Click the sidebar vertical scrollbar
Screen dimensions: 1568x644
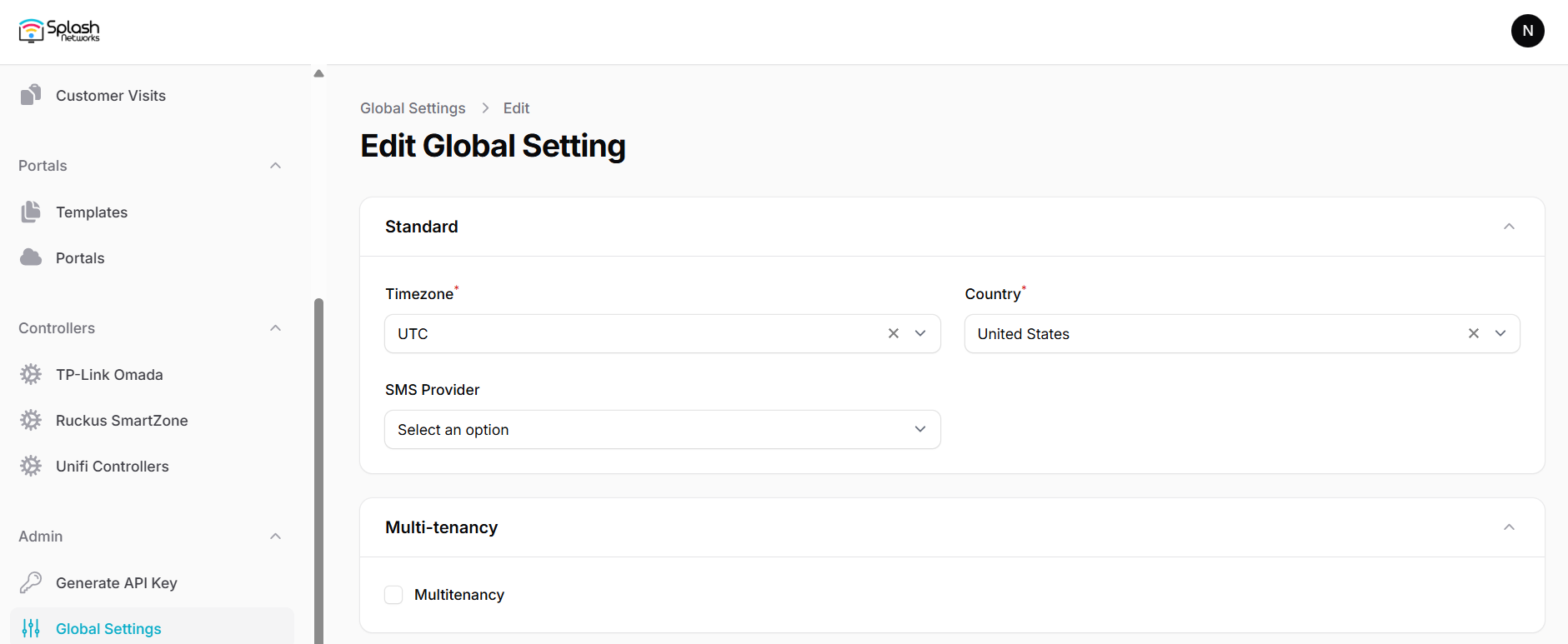click(318, 467)
